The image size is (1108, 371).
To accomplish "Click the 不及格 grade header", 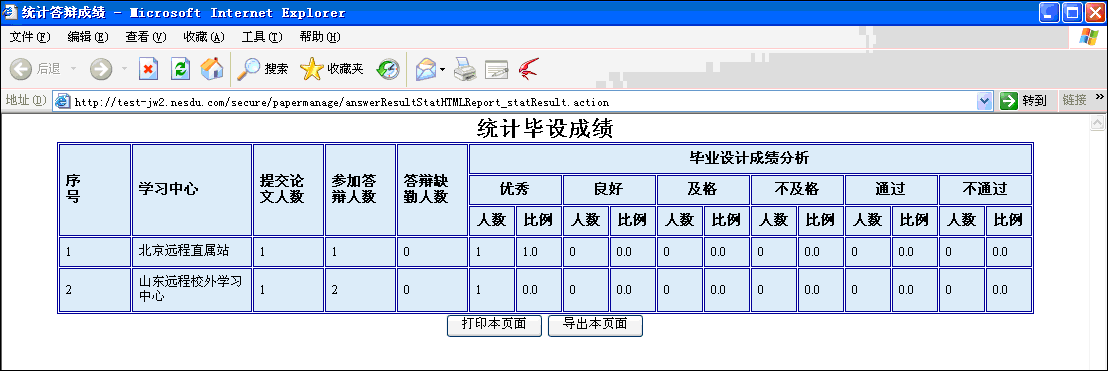I will pos(797,189).
